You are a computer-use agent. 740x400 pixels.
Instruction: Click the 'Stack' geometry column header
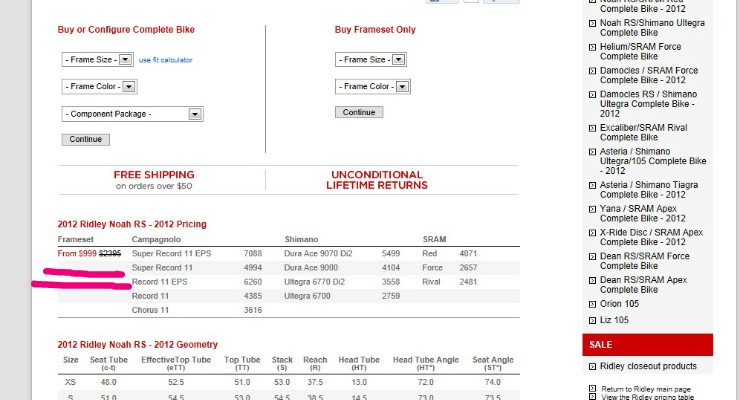pyautogui.click(x=282, y=363)
